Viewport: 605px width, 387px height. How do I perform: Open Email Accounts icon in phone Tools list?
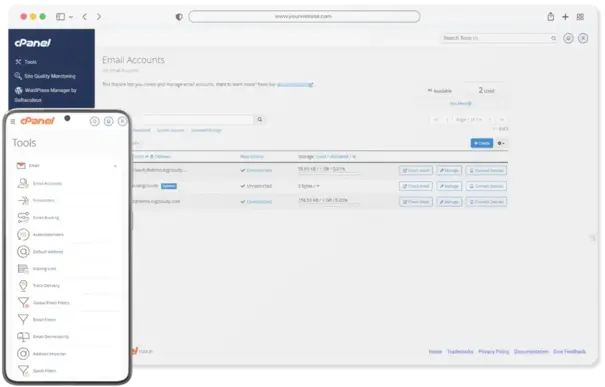click(23, 183)
